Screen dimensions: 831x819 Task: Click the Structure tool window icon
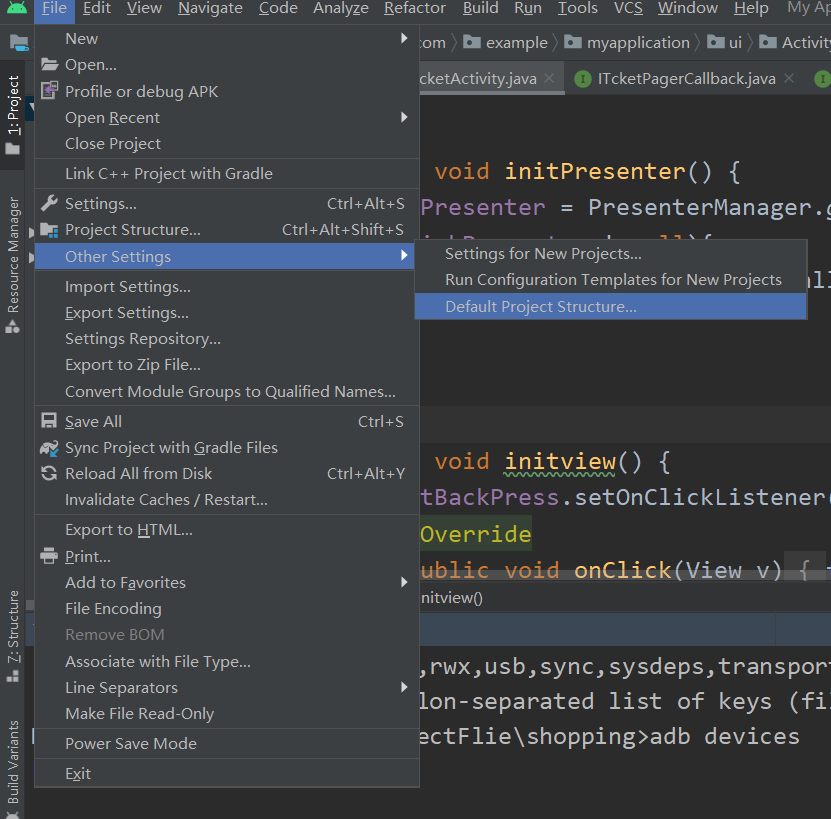tap(12, 677)
